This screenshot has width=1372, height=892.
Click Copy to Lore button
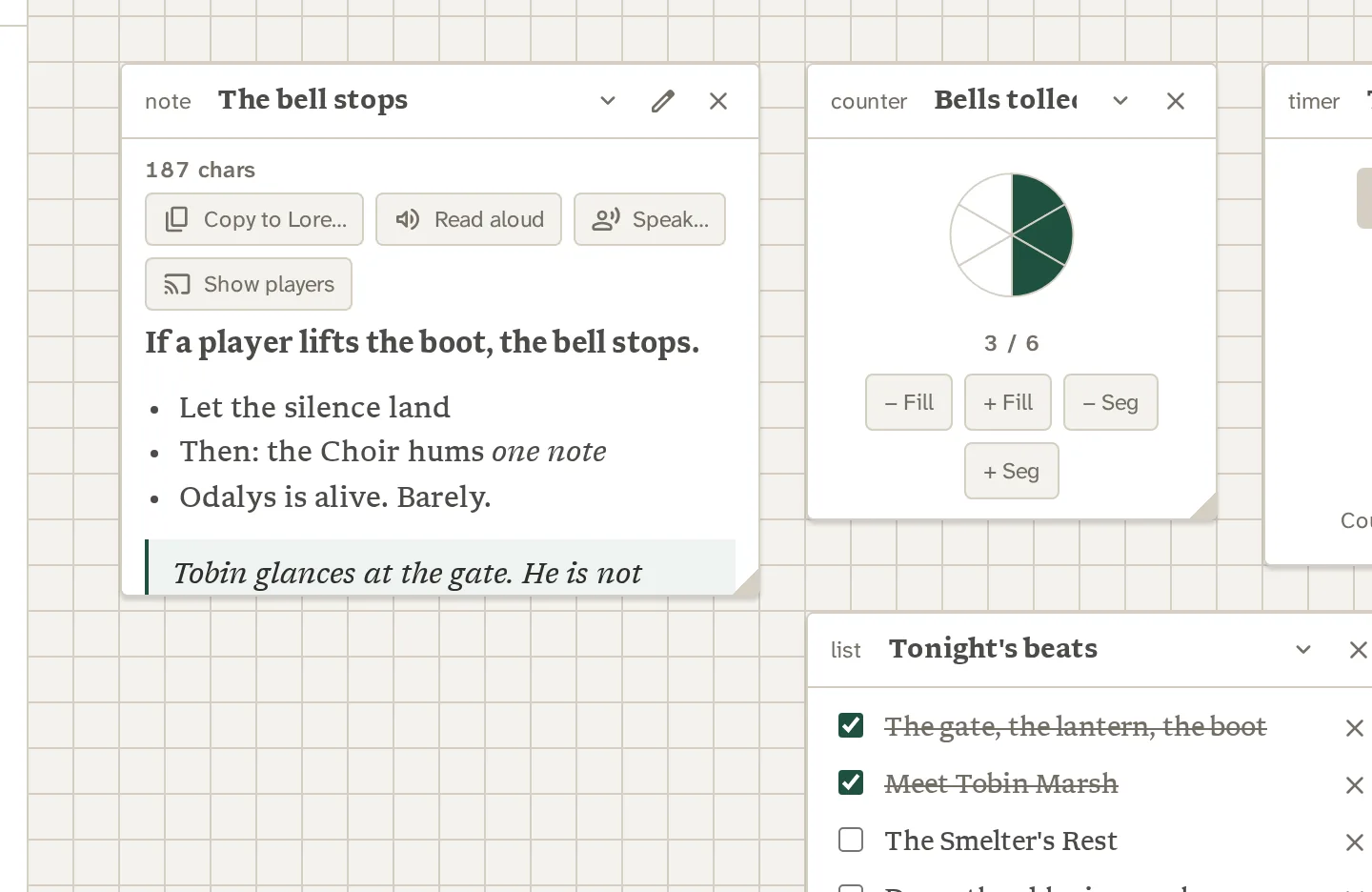click(254, 219)
